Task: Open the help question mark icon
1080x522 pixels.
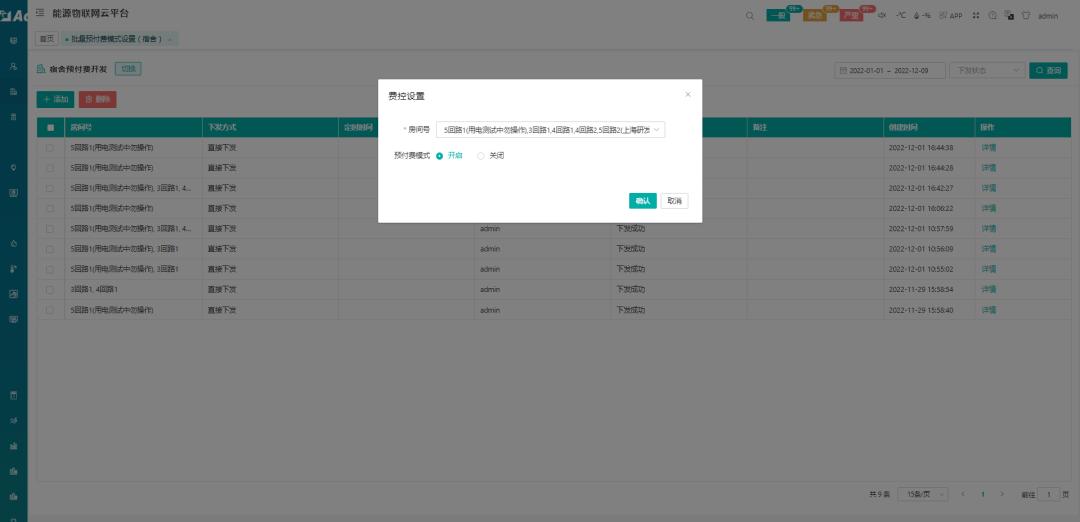Action: [993, 15]
